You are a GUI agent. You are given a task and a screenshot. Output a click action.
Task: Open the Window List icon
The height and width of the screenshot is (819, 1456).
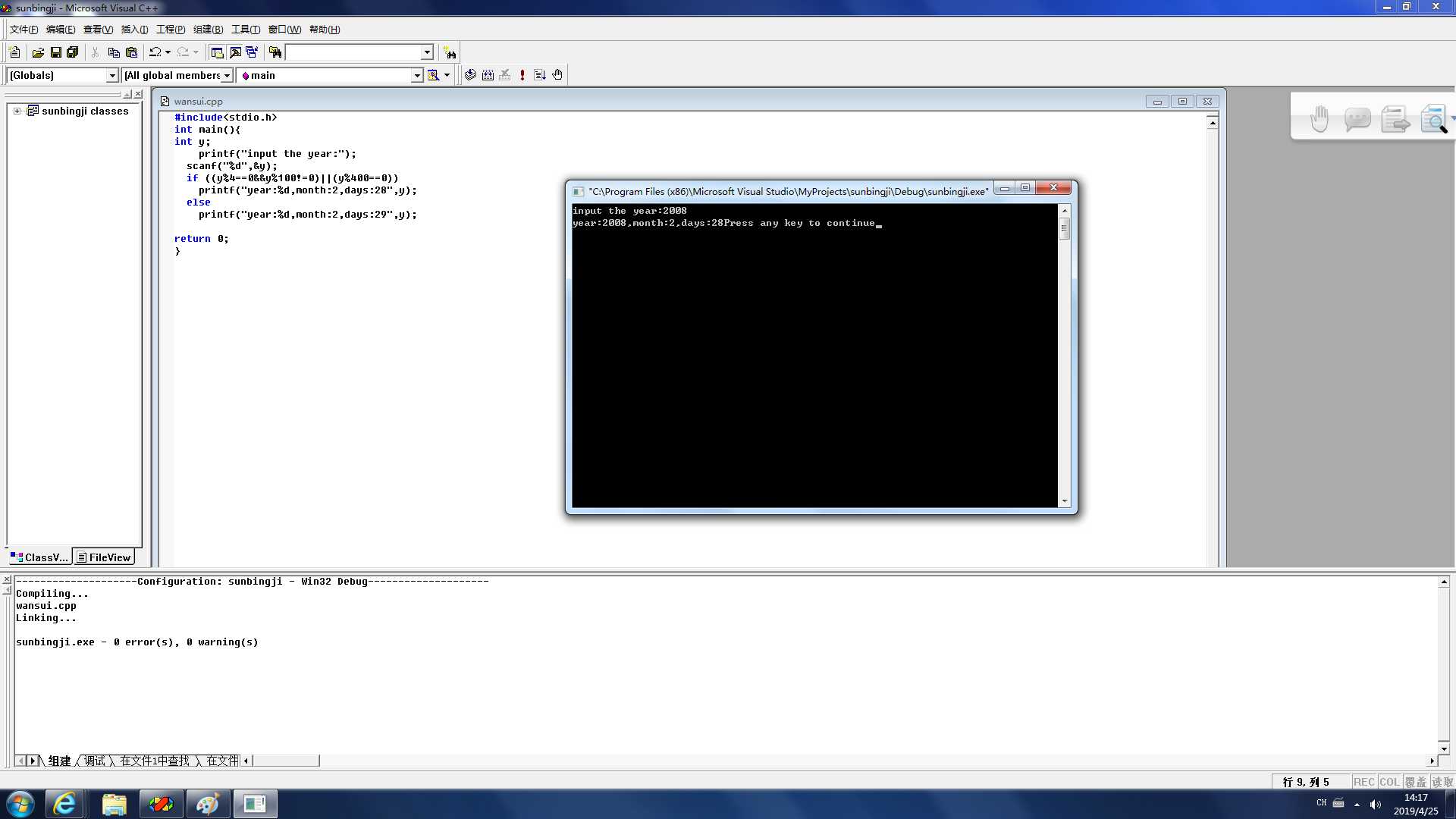[x=252, y=52]
